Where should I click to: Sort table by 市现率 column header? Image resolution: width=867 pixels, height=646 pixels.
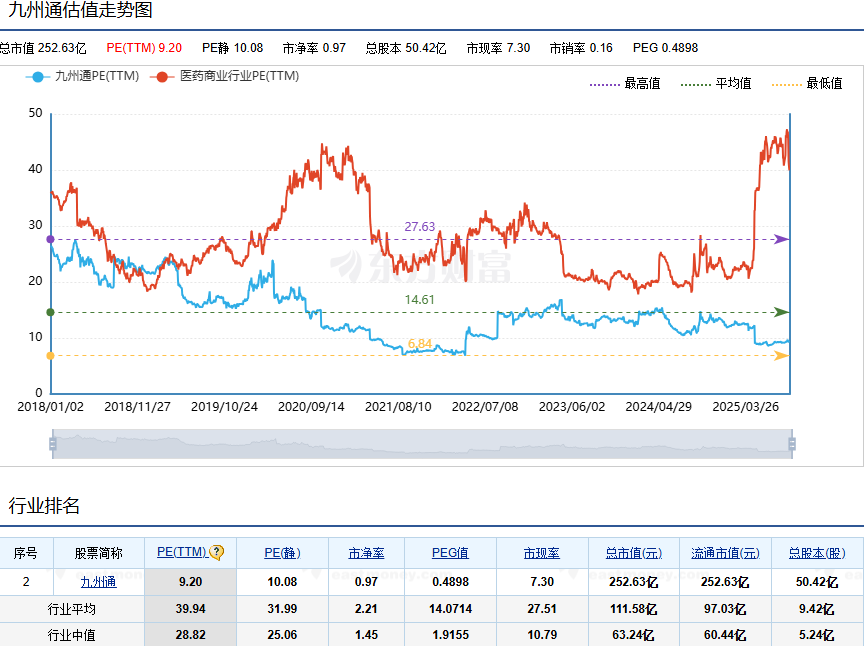point(541,553)
